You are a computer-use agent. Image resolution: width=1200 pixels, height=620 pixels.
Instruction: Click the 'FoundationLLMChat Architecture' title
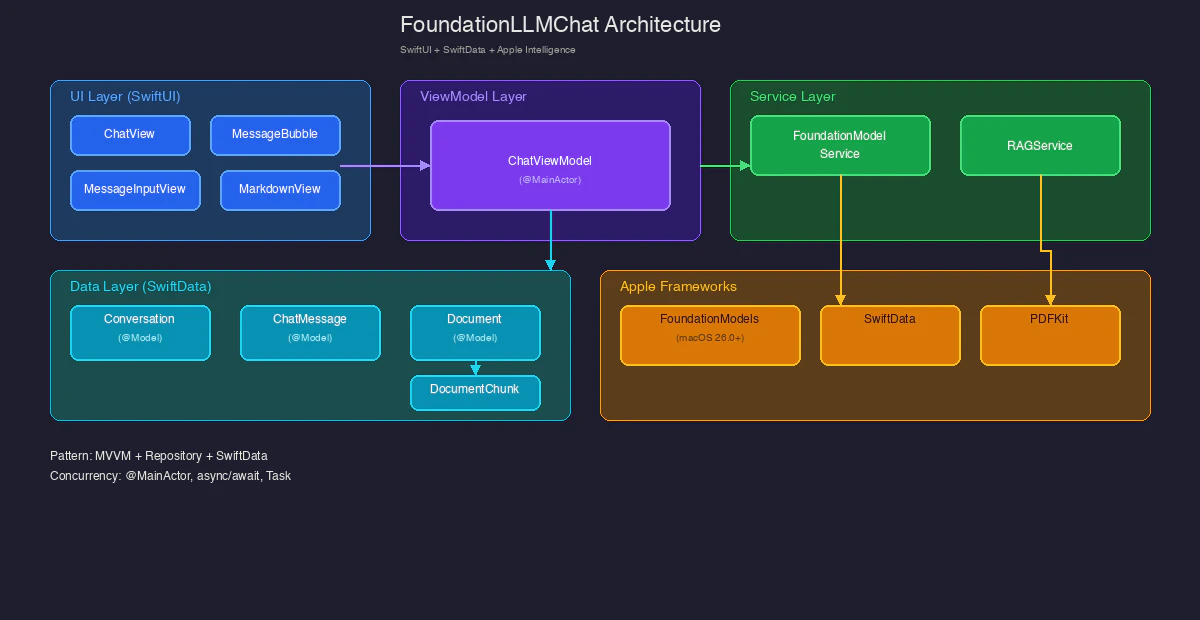560,24
